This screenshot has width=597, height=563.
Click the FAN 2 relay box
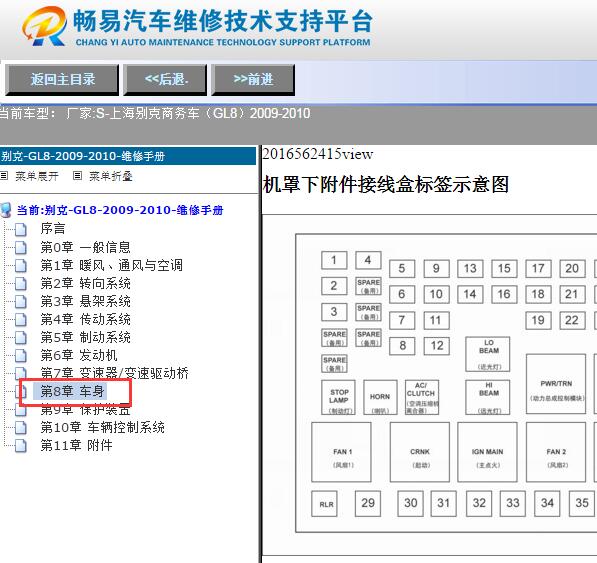[x=556, y=452]
